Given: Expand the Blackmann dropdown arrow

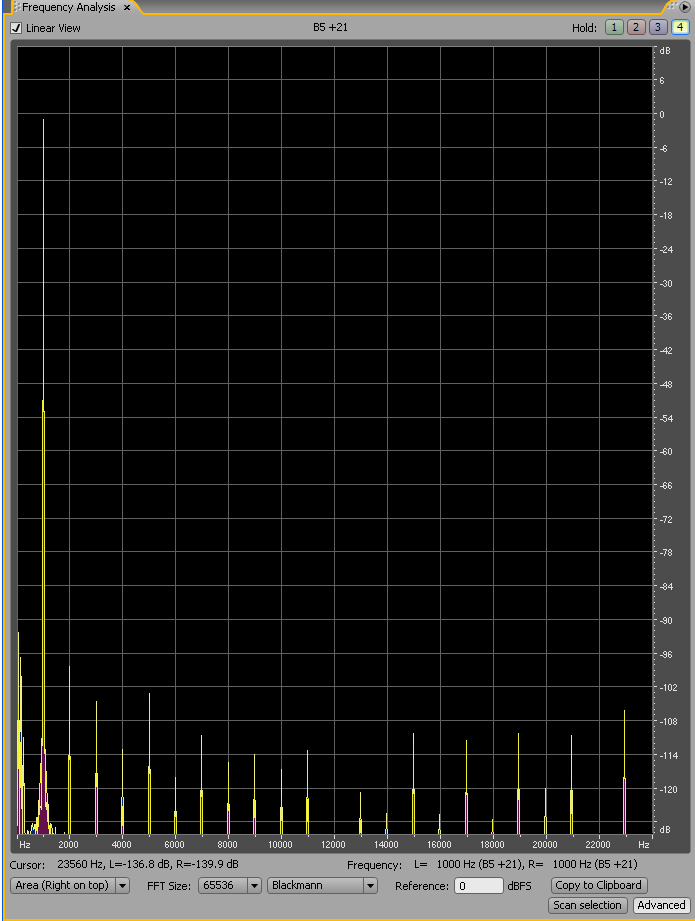Looking at the screenshot, I should [x=370, y=885].
